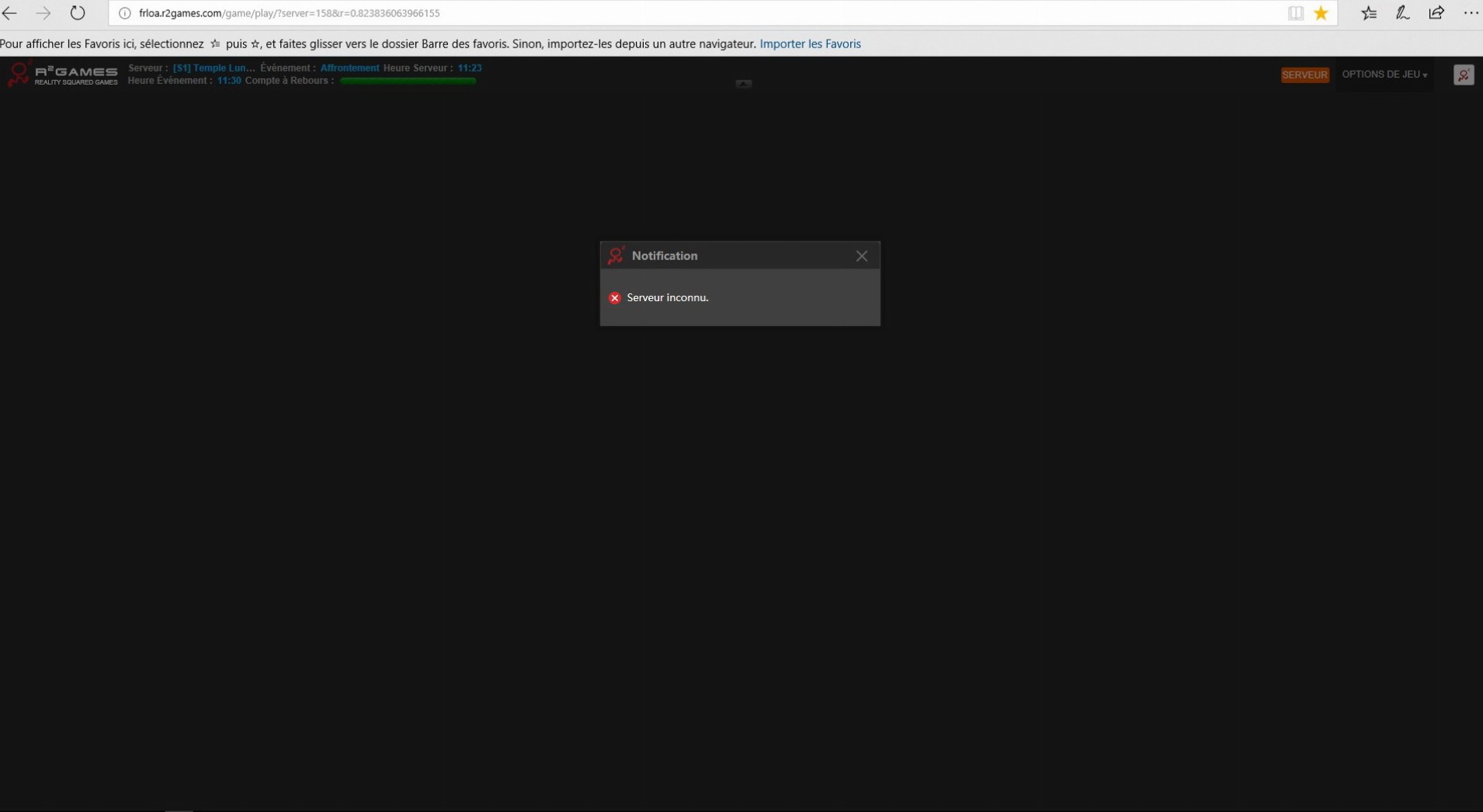
Task: Click the Affrontement event link
Action: click(x=349, y=68)
